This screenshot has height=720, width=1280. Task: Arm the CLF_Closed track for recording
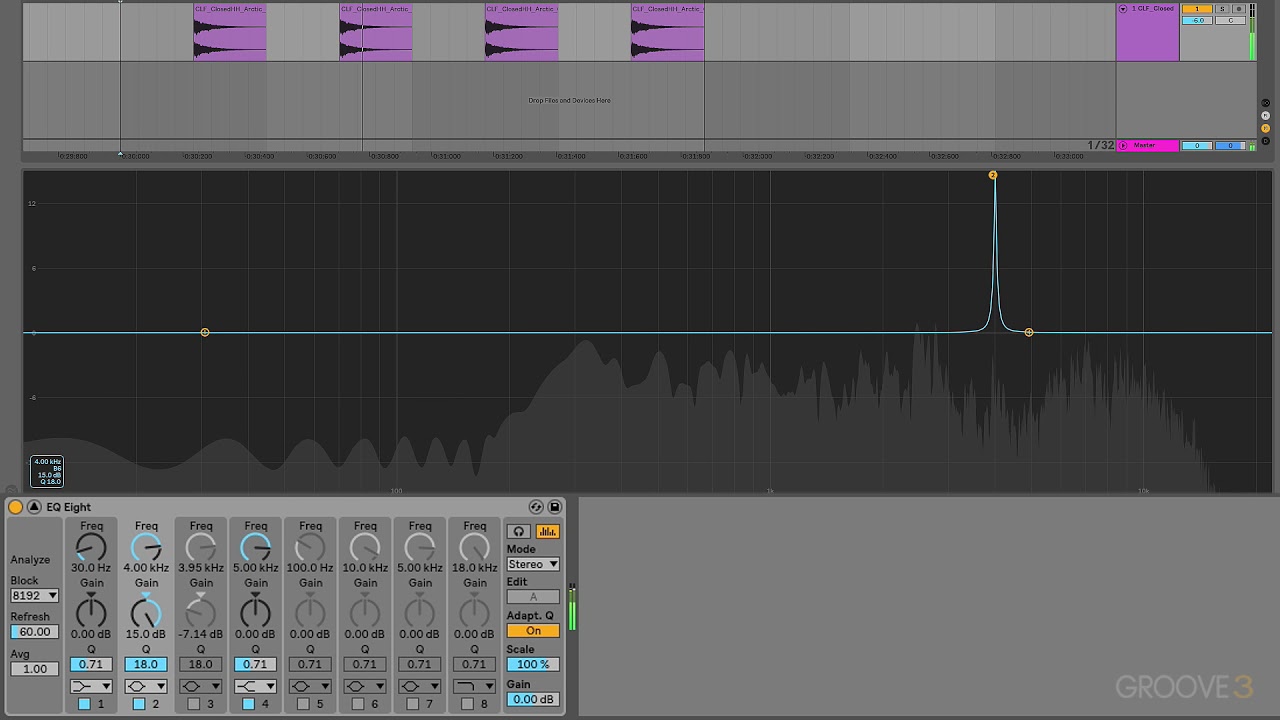pyautogui.click(x=1239, y=9)
